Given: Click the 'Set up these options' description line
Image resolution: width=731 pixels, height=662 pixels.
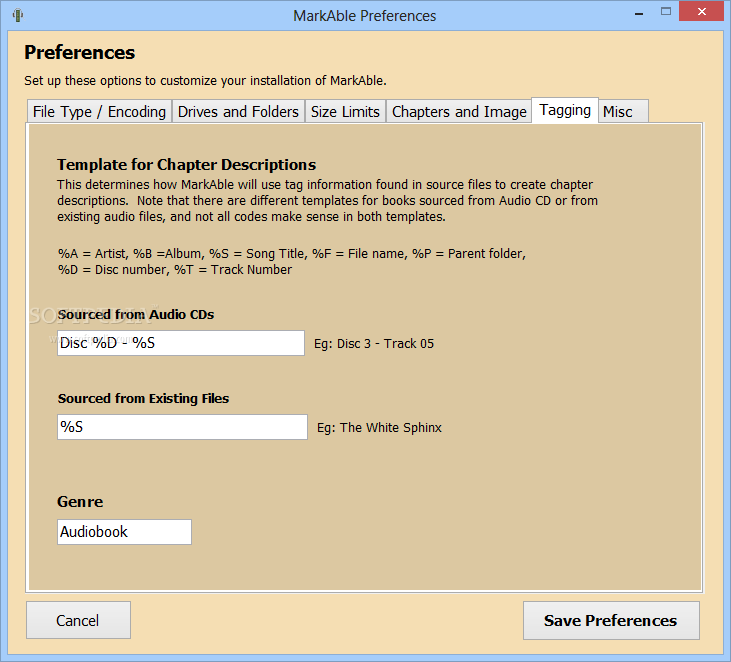Looking at the screenshot, I should coord(206,81).
